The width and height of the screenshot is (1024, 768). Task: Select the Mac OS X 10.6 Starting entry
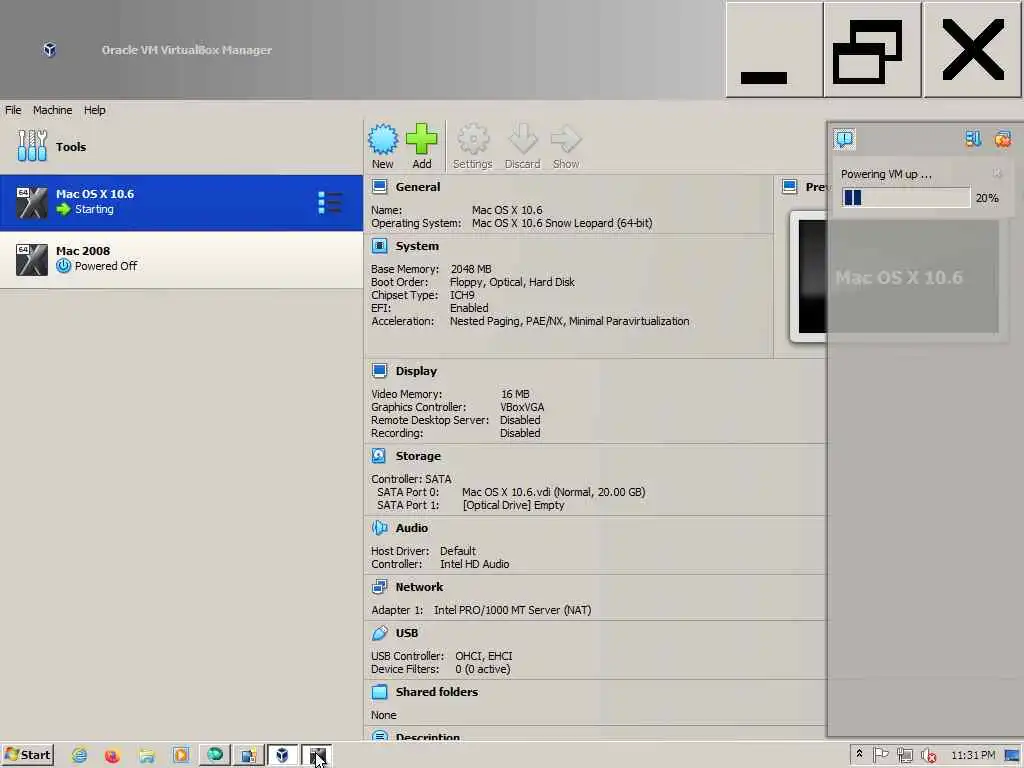point(182,202)
